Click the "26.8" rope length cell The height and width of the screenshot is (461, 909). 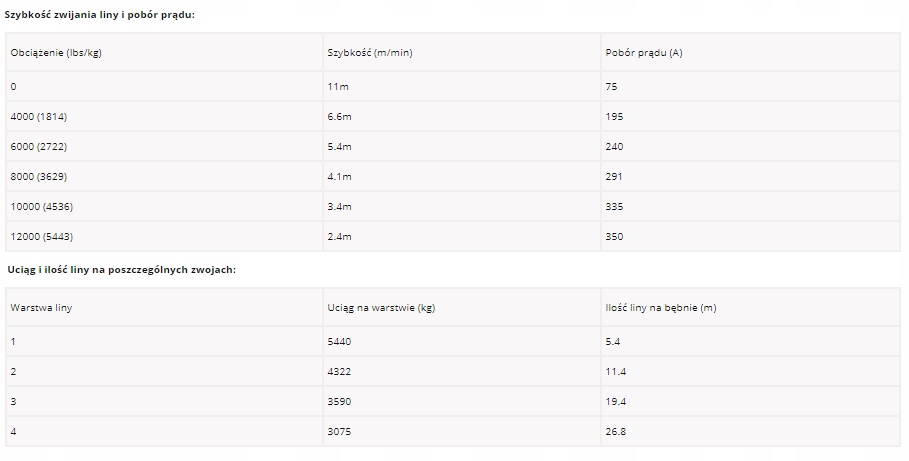tap(616, 432)
